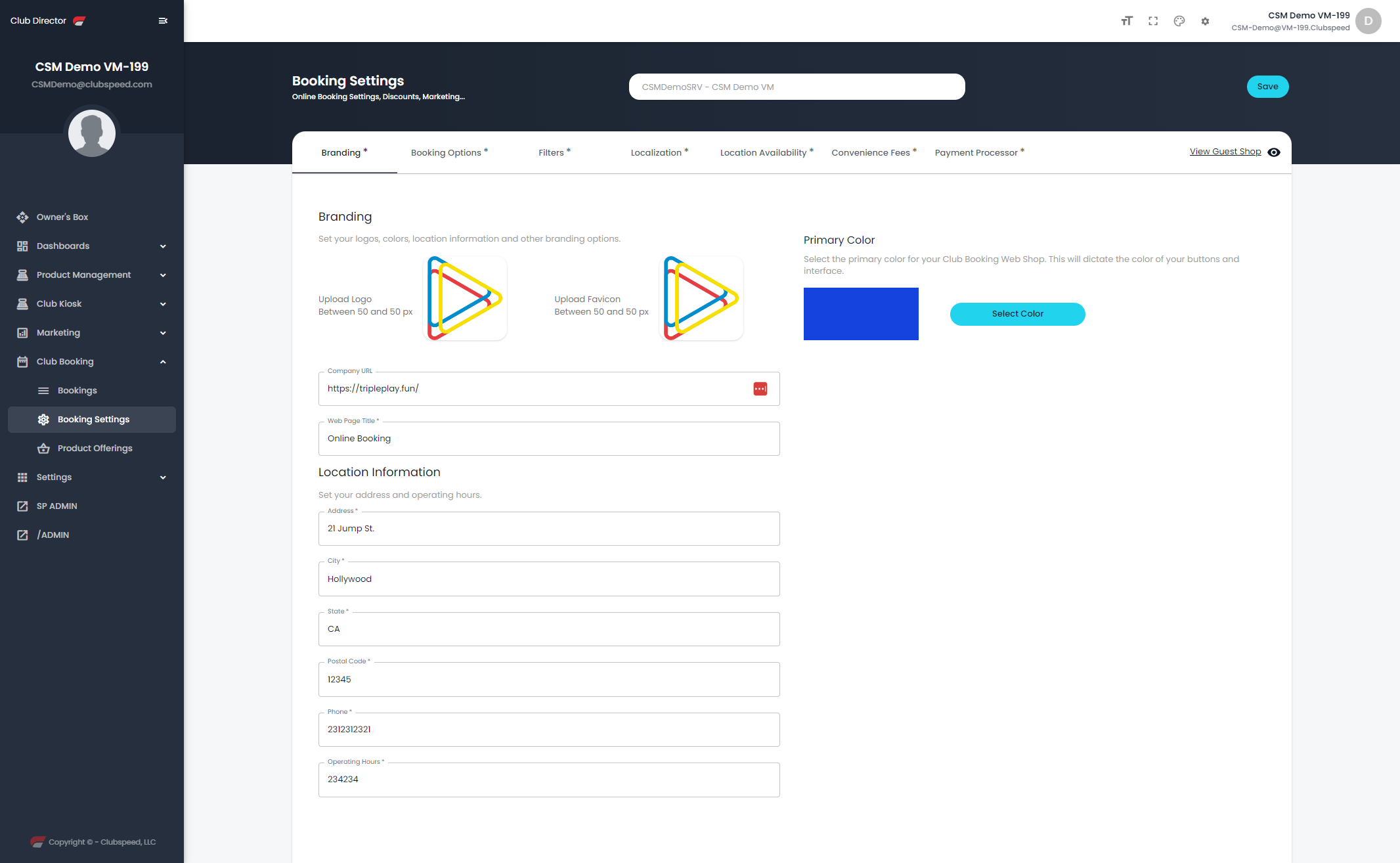The width and height of the screenshot is (1400, 863).
Task: Click the blue primary color swatch
Action: 861,314
